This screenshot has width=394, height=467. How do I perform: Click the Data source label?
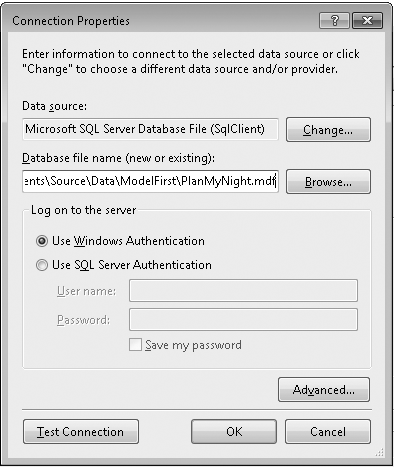pos(54,106)
